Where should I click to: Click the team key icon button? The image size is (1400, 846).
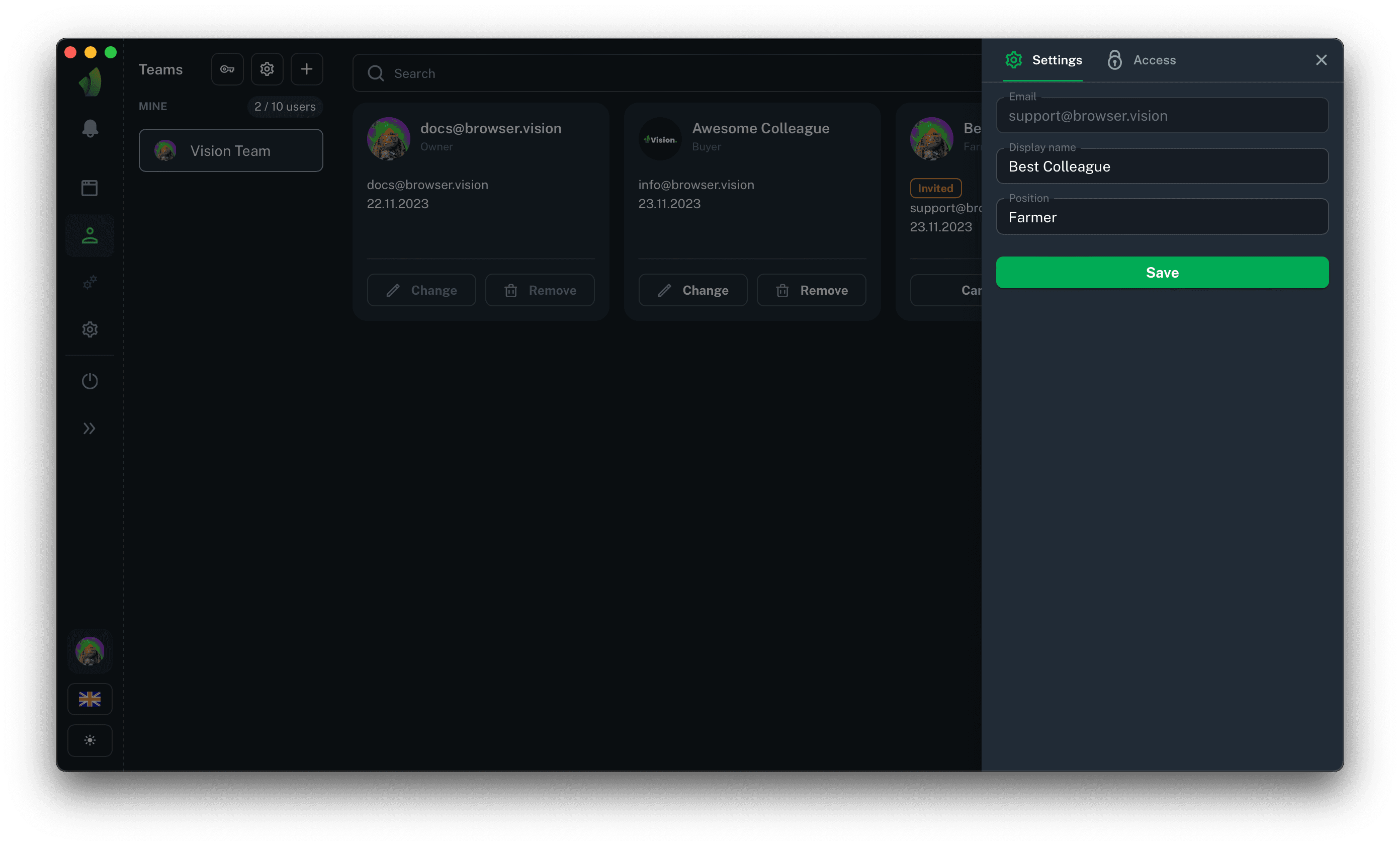coord(227,69)
